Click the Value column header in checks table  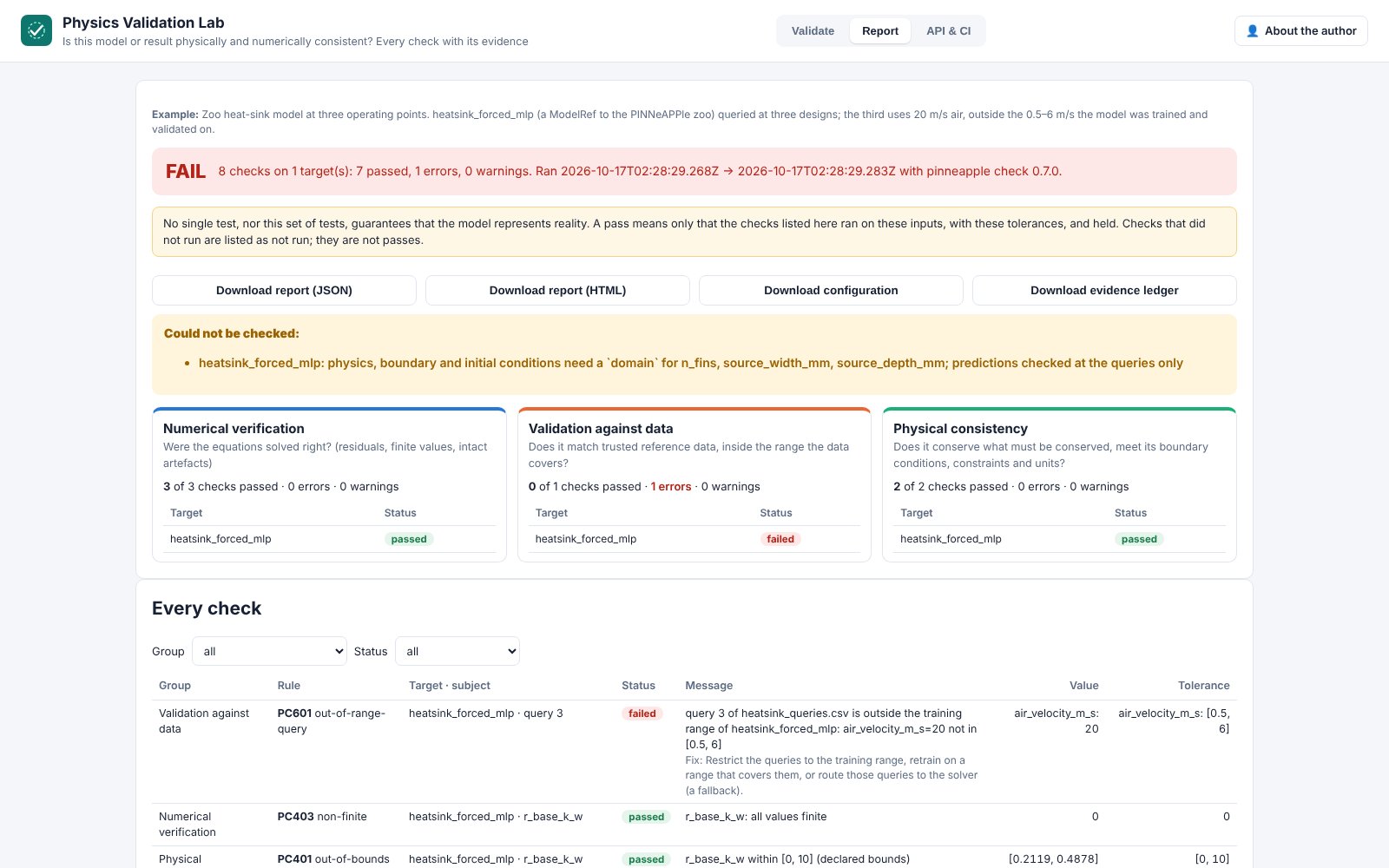1083,685
